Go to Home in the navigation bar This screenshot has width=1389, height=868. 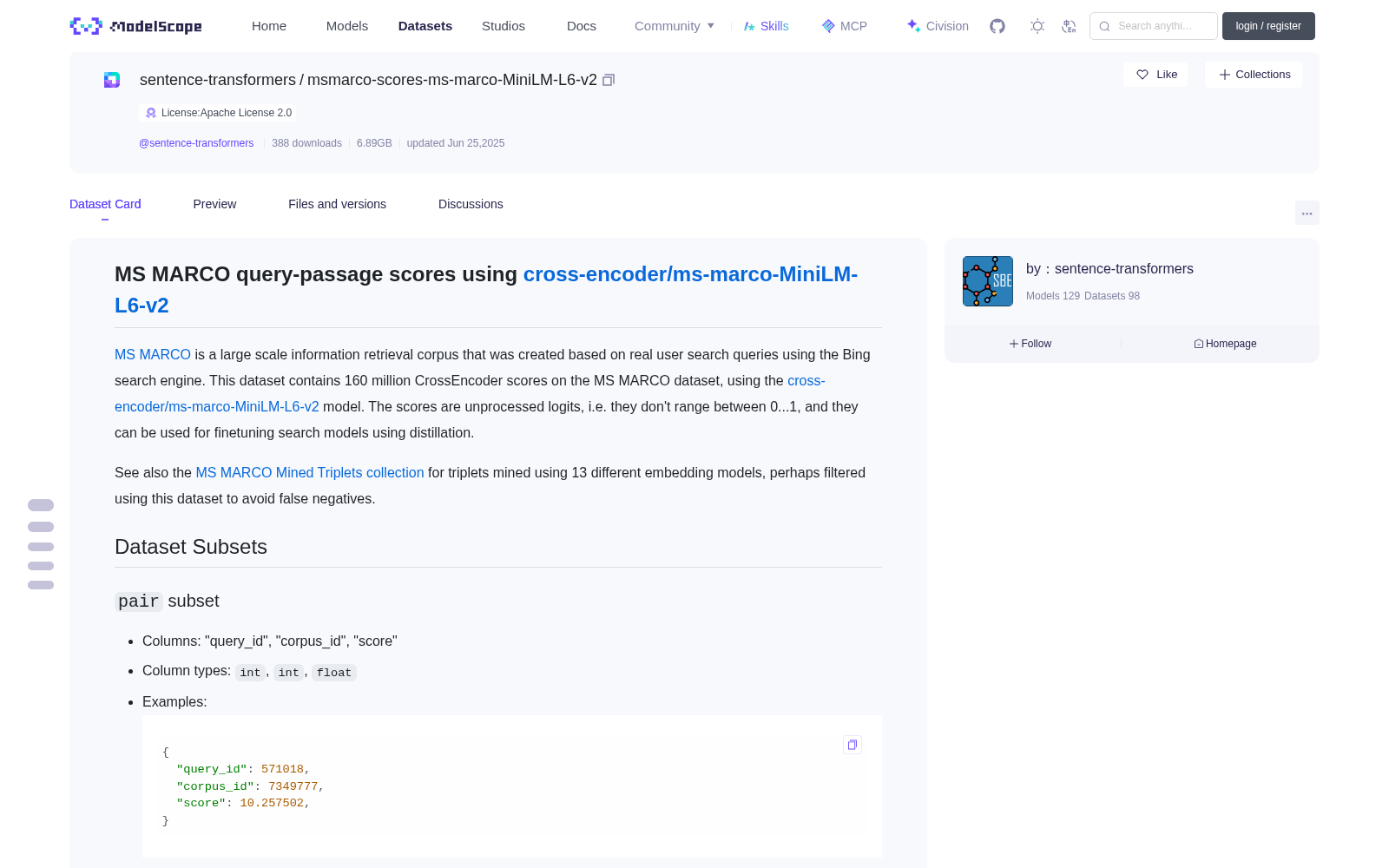269,26
